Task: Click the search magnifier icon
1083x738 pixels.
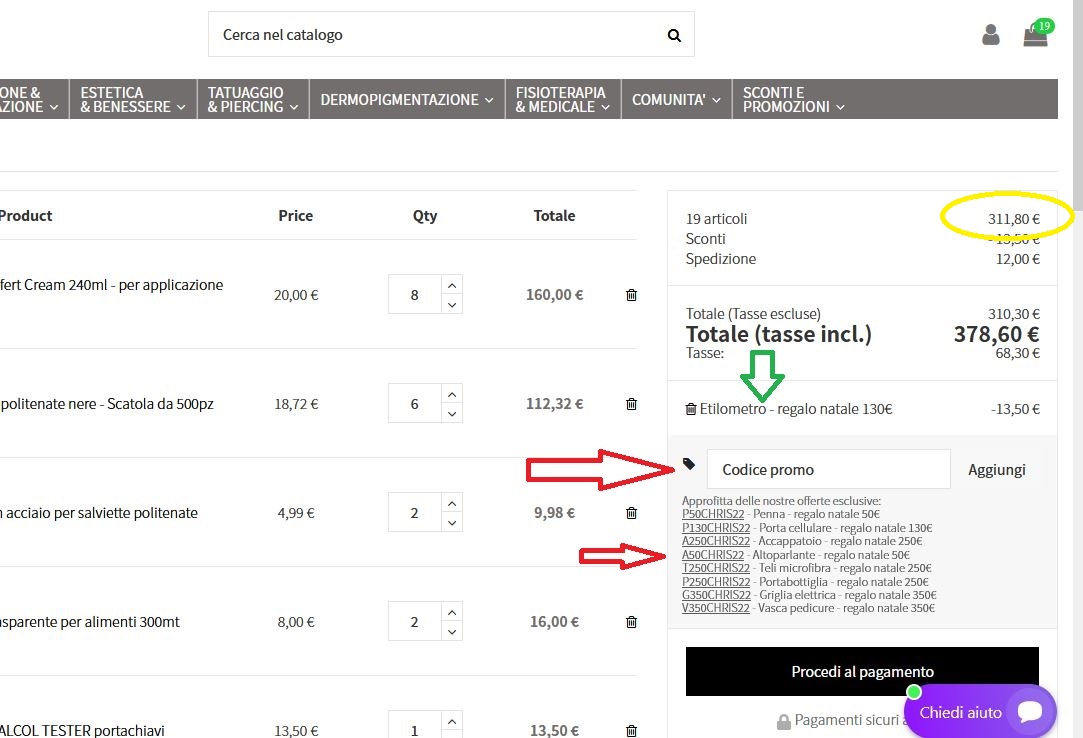Action: [674, 35]
